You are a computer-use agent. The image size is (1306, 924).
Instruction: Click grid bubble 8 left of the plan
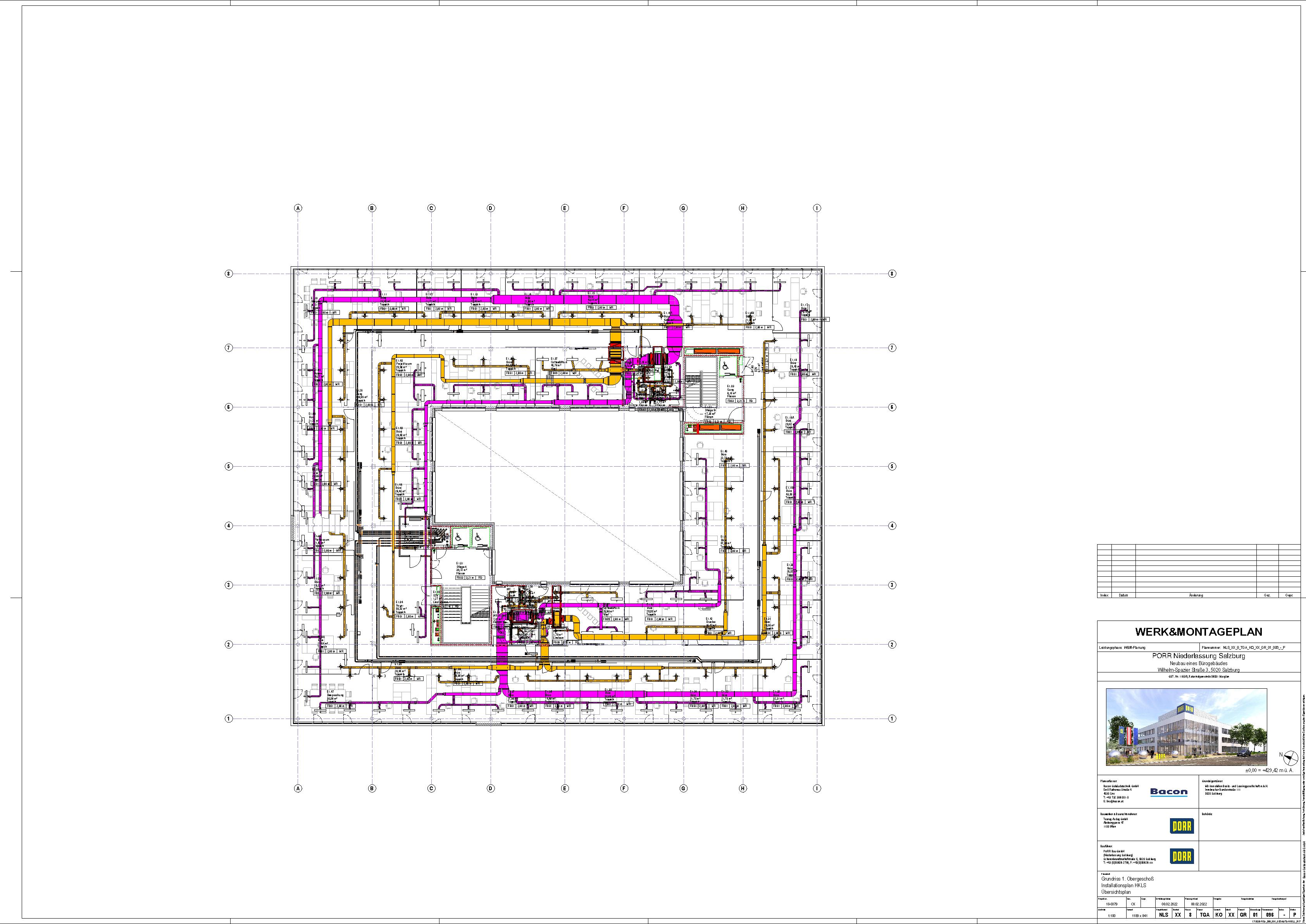pos(229,274)
